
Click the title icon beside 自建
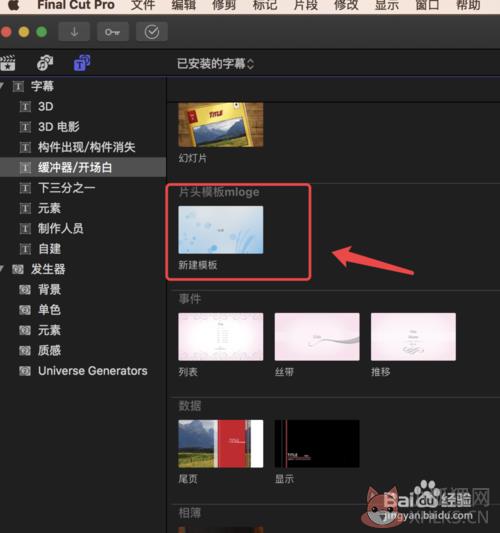click(x=25, y=249)
